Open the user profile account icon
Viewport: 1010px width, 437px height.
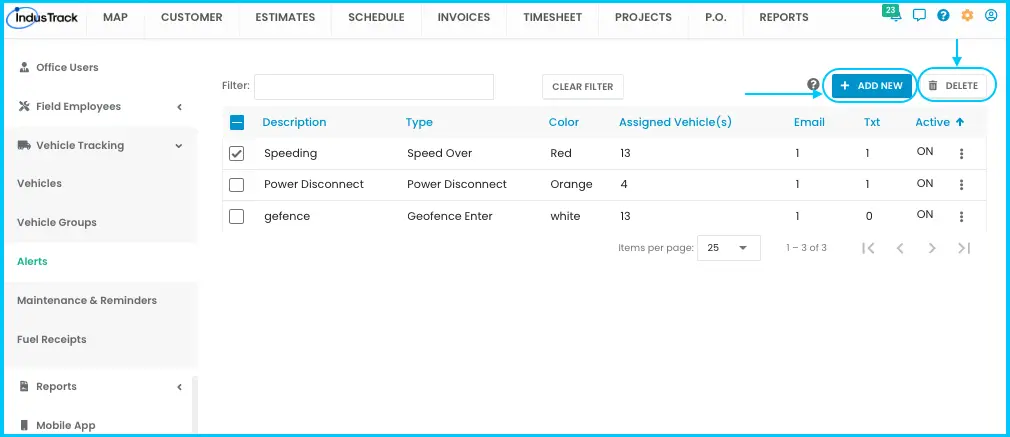pos(991,15)
